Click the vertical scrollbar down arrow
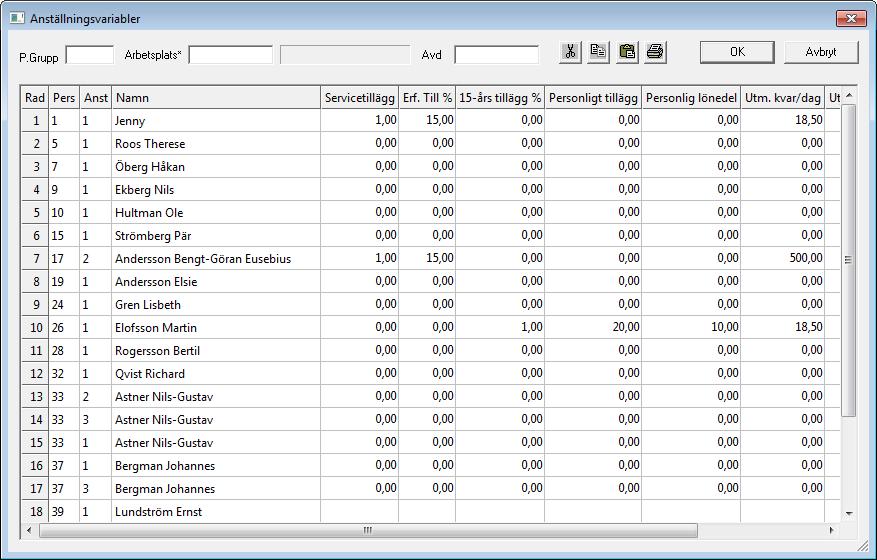The width and height of the screenshot is (877, 560). click(848, 514)
